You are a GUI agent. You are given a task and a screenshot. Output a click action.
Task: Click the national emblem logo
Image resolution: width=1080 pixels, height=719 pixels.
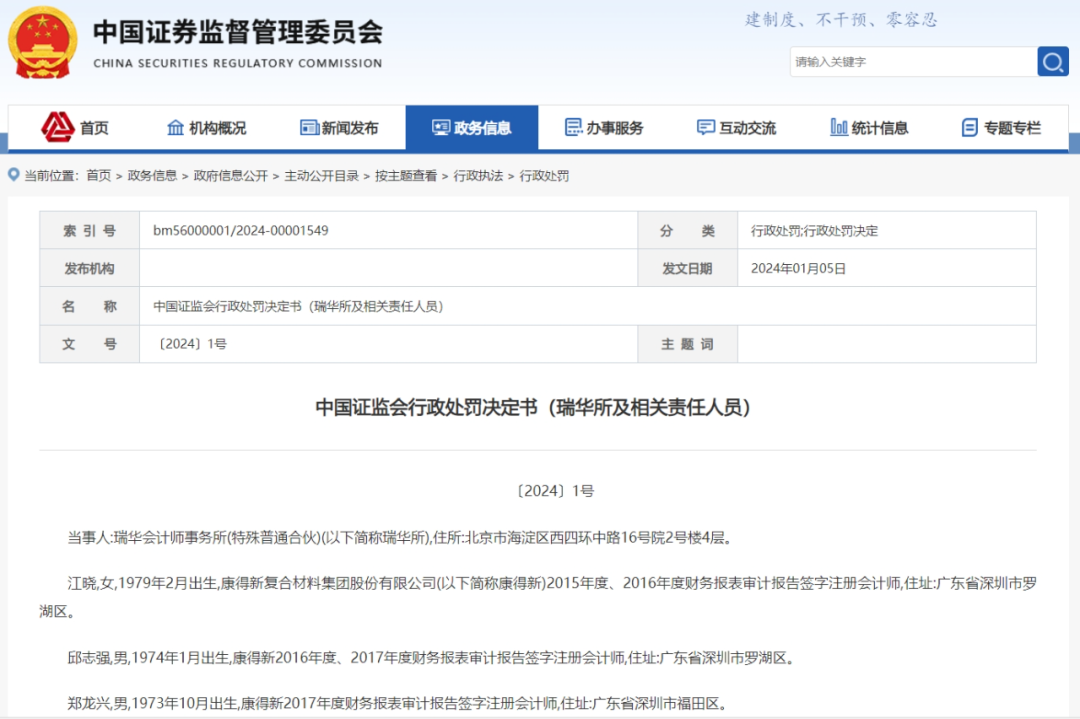pos(43,43)
